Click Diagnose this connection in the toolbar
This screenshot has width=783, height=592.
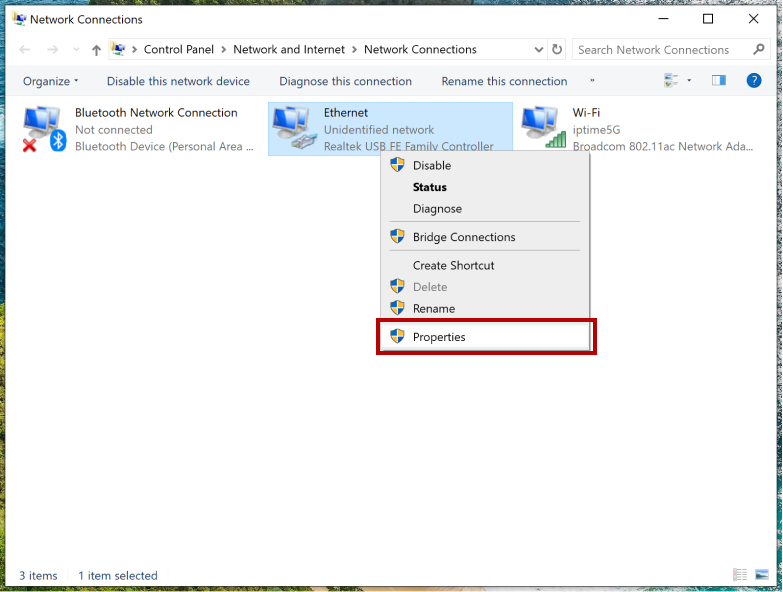(x=345, y=81)
